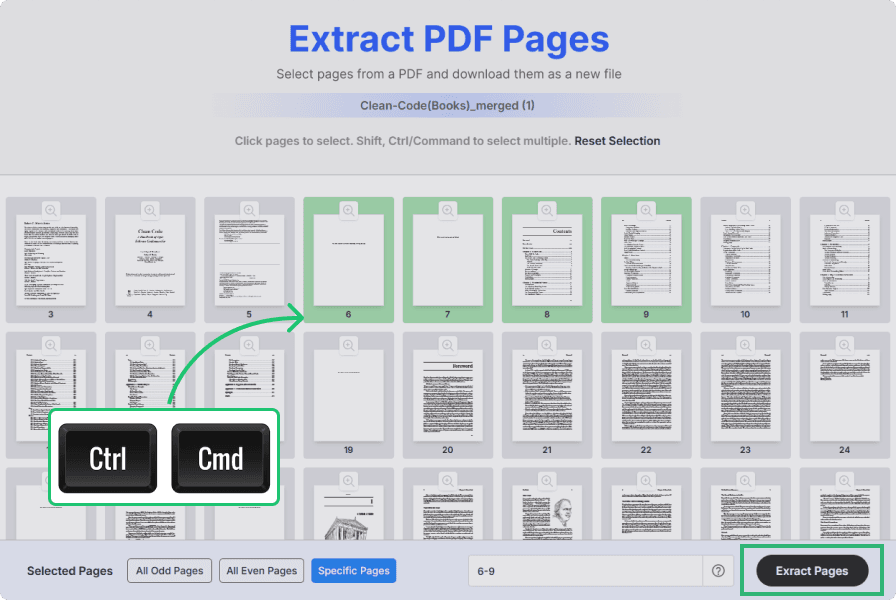Click the Extract Pages button
896x600 pixels.
811,570
